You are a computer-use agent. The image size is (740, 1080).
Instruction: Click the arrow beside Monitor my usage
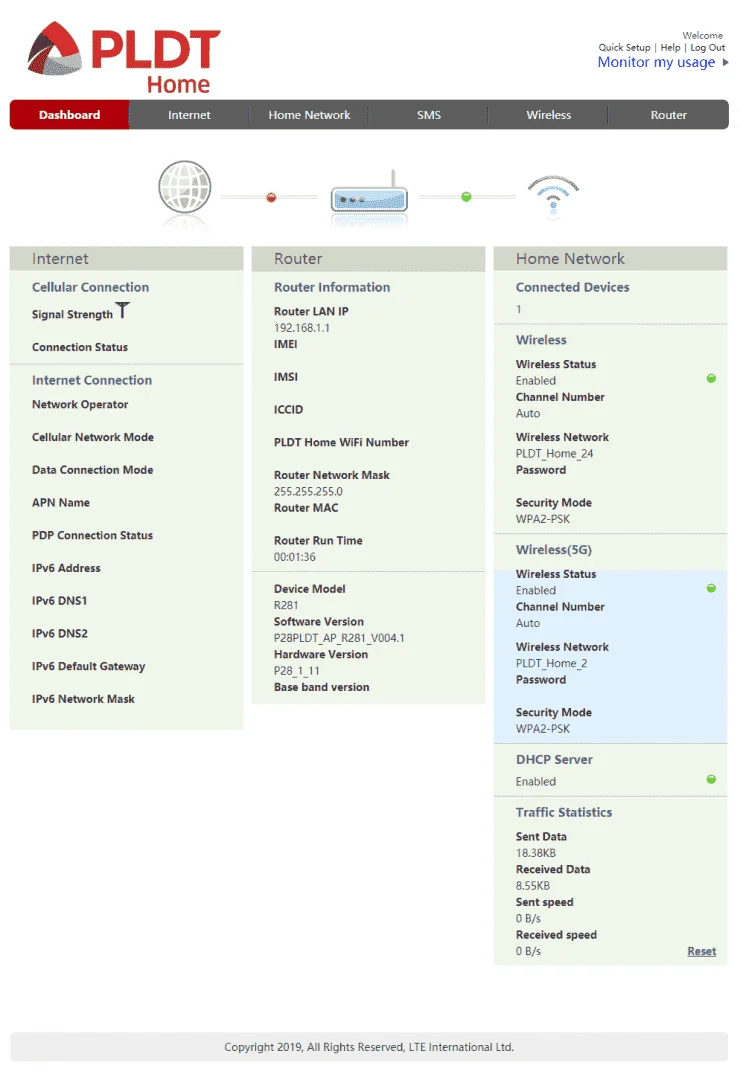(x=726, y=63)
